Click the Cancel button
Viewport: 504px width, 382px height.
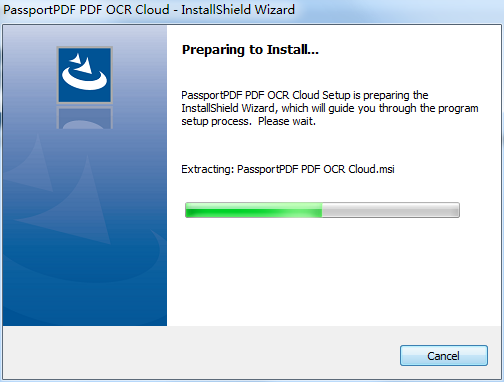click(x=444, y=355)
